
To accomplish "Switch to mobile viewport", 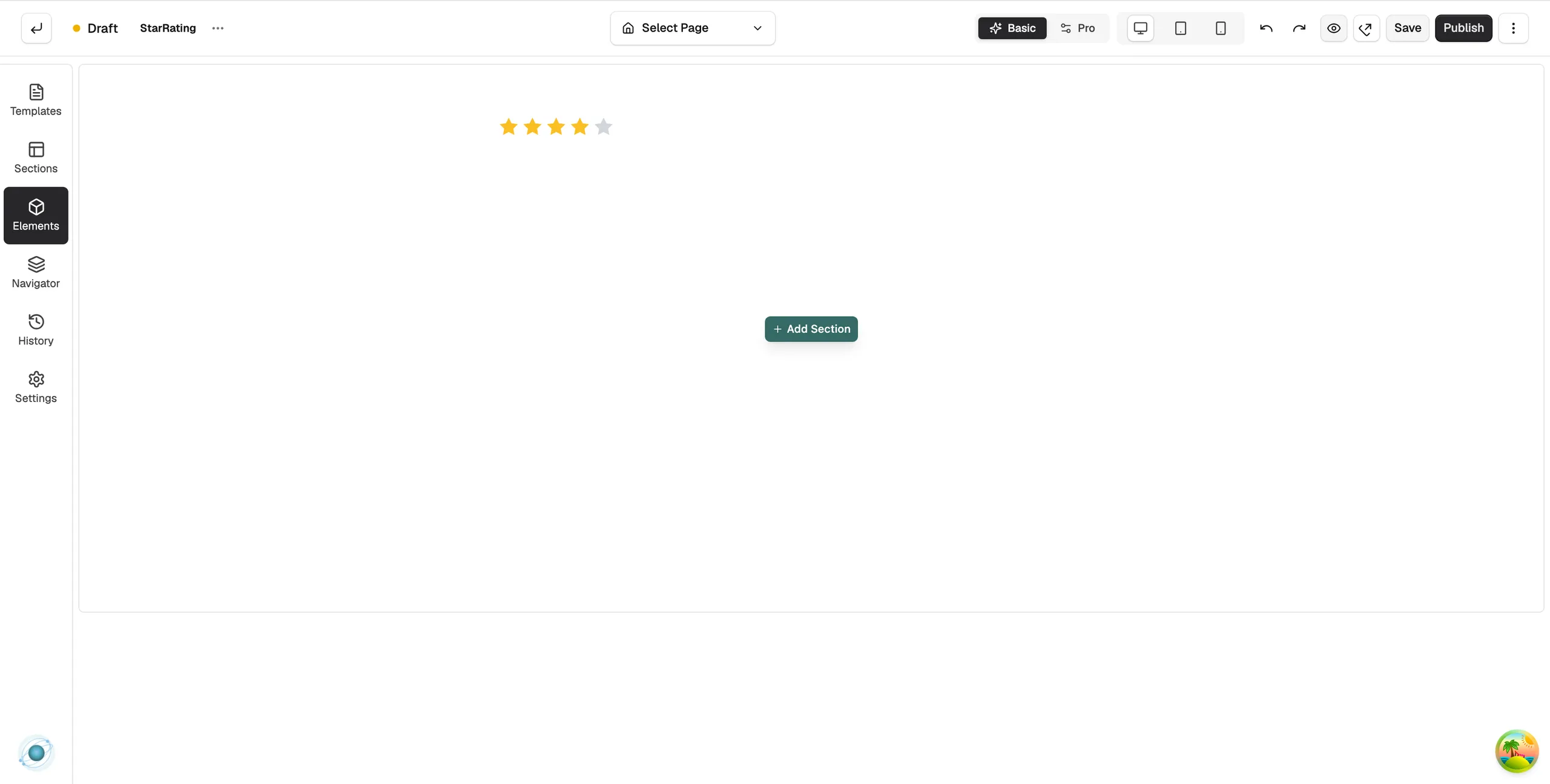I will pos(1221,28).
